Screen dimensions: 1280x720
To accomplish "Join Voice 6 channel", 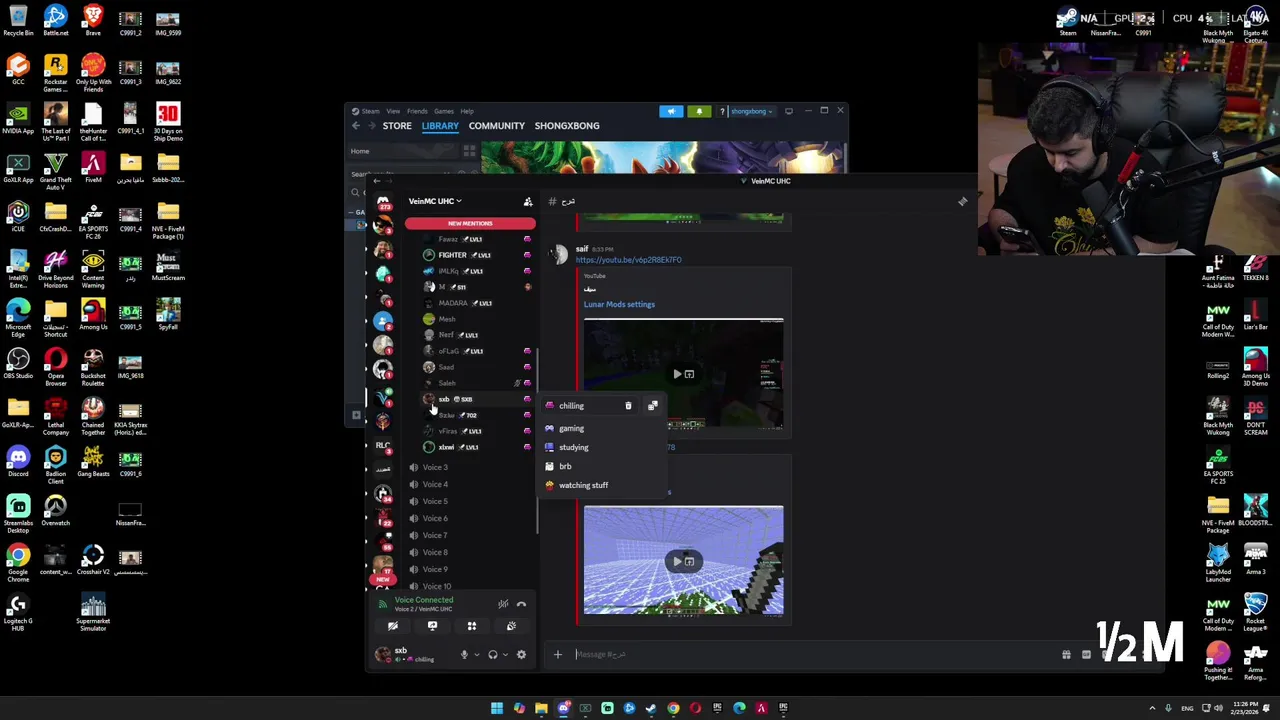I will (434, 518).
